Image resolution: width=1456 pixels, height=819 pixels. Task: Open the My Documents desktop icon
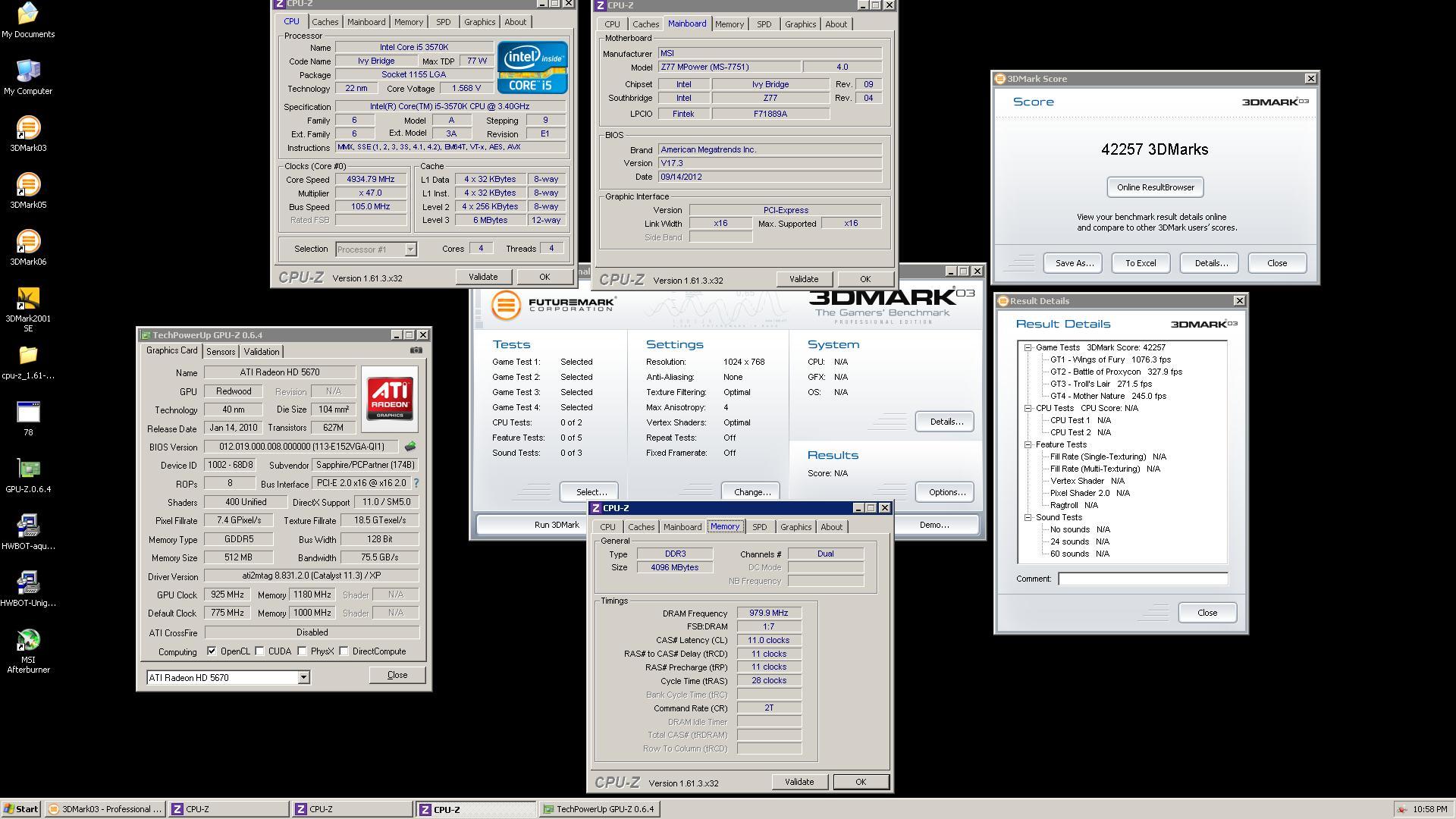[28, 20]
